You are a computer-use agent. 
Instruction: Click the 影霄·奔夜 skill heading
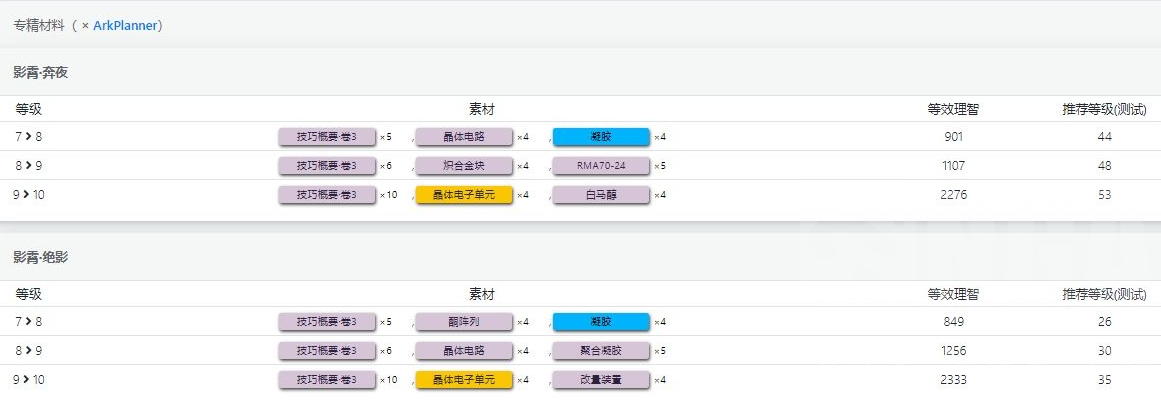click(41, 73)
